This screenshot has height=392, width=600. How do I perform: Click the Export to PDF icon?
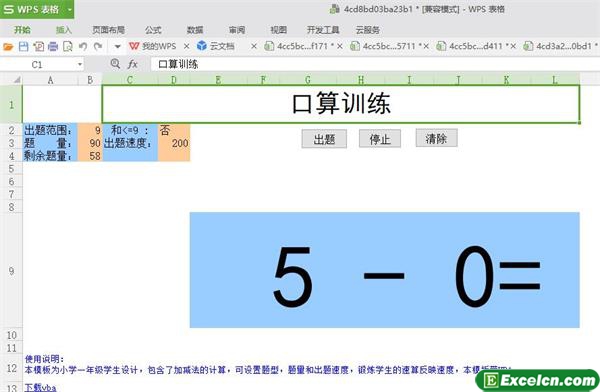point(38,47)
